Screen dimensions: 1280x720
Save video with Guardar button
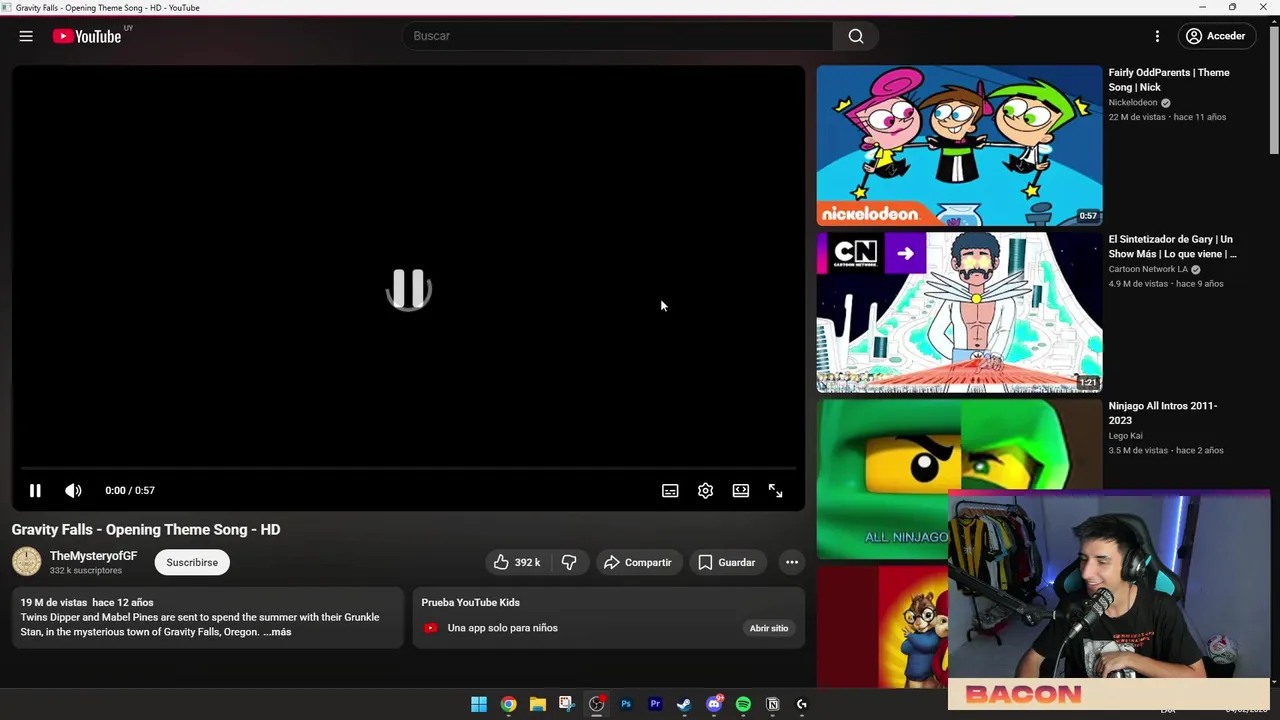[x=727, y=562]
